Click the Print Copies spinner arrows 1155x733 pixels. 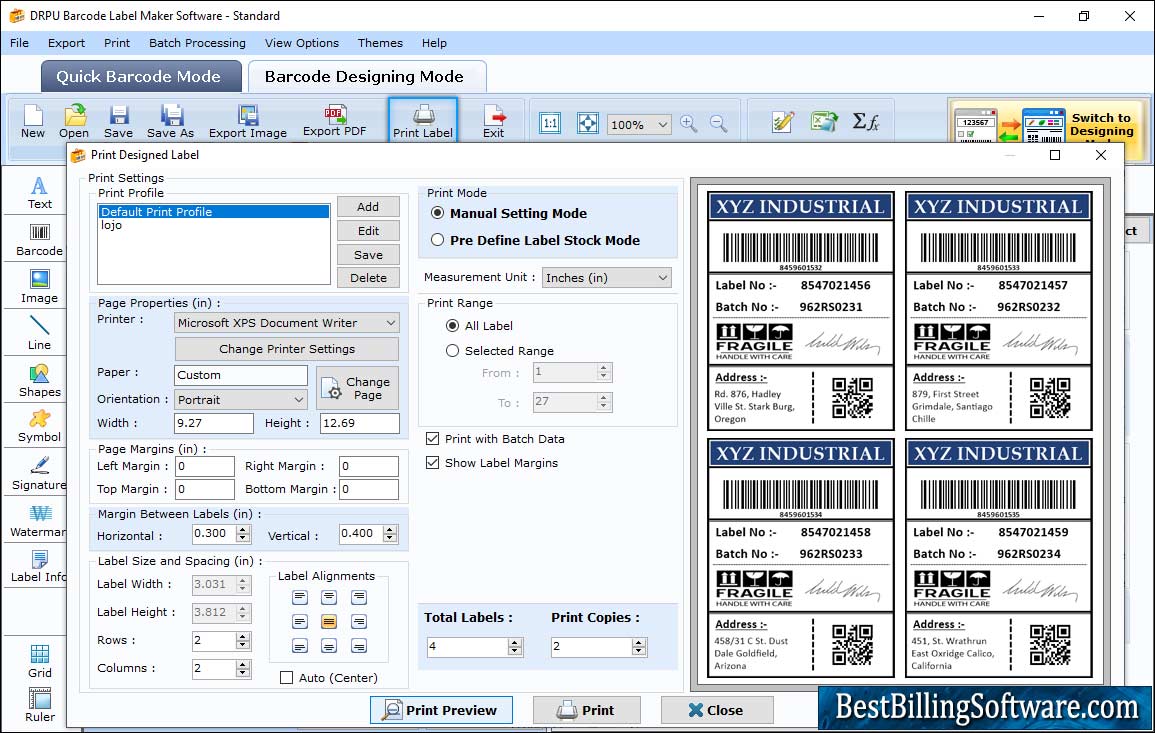click(x=639, y=647)
